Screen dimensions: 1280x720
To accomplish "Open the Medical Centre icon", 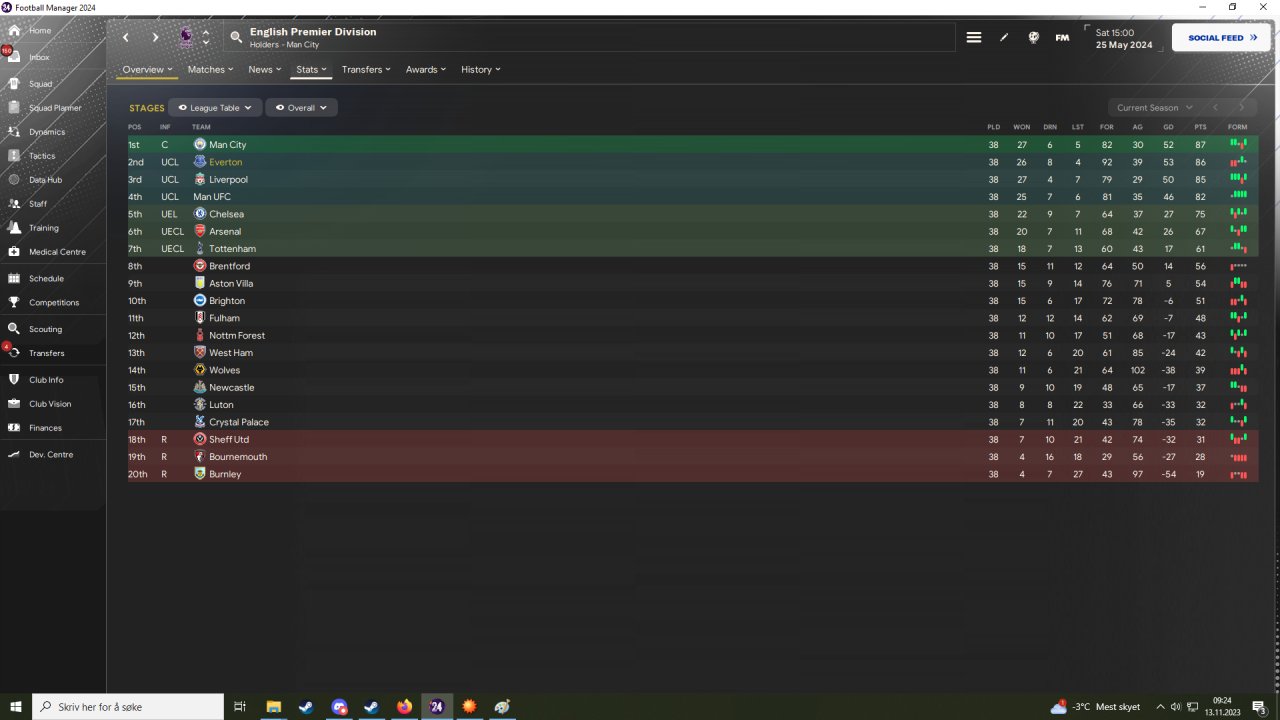I will [x=14, y=252].
